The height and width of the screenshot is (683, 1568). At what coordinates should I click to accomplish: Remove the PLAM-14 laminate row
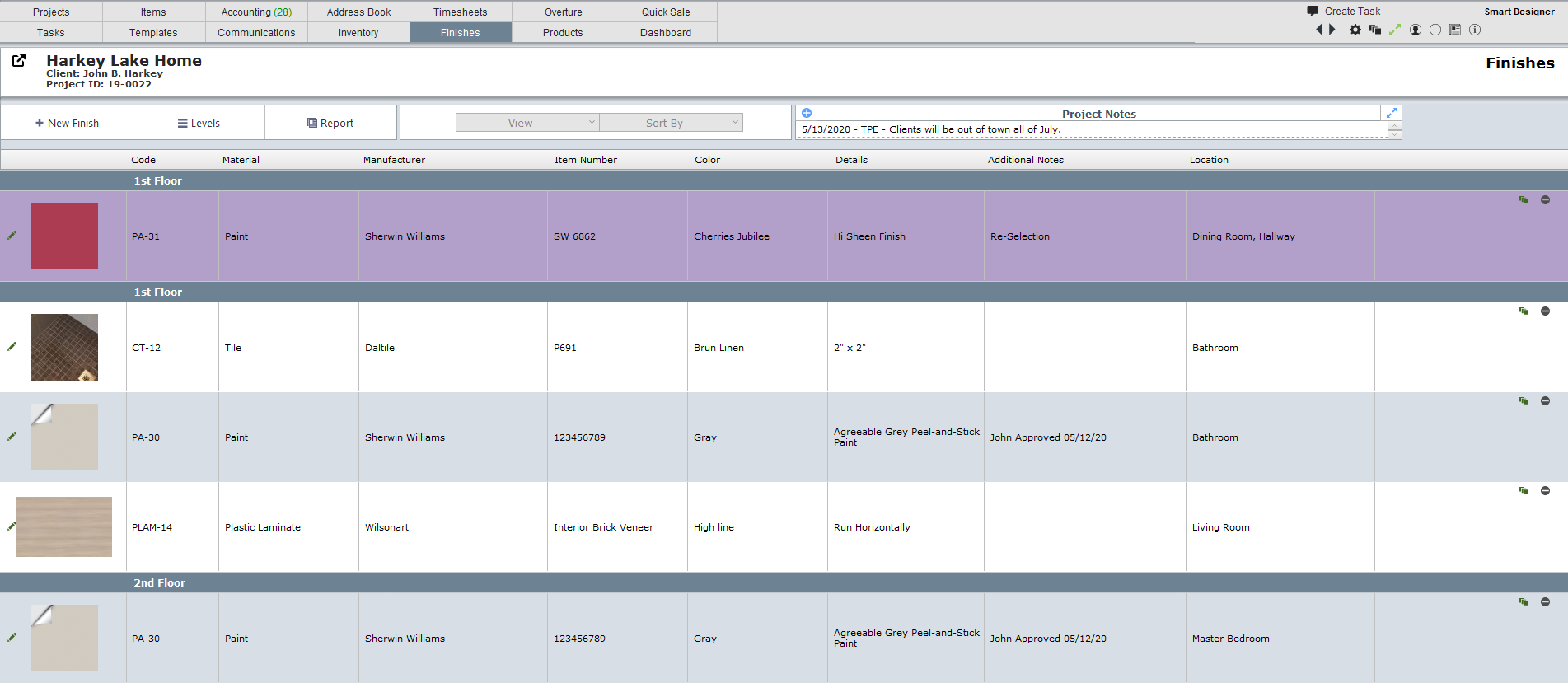tap(1545, 491)
